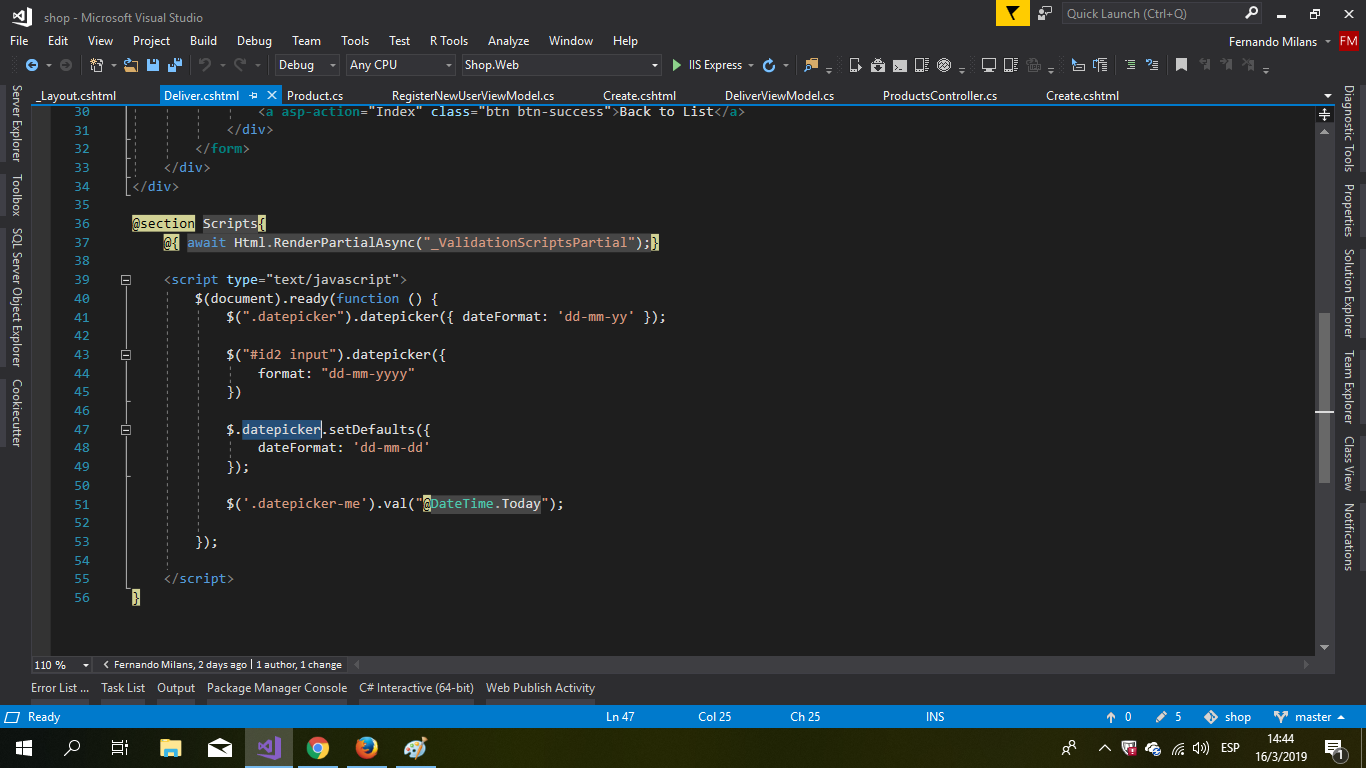This screenshot has width=1366, height=768.
Task: Click the Refresh browser icon
Action: pyautogui.click(x=768, y=65)
